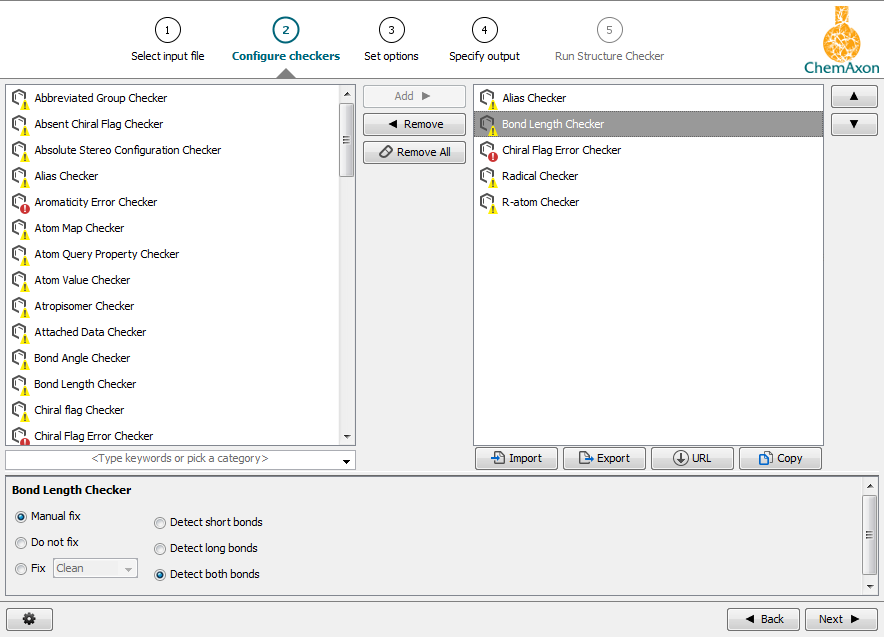The image size is (884, 637).
Task: Enable Detect short bonds option
Action: (160, 522)
